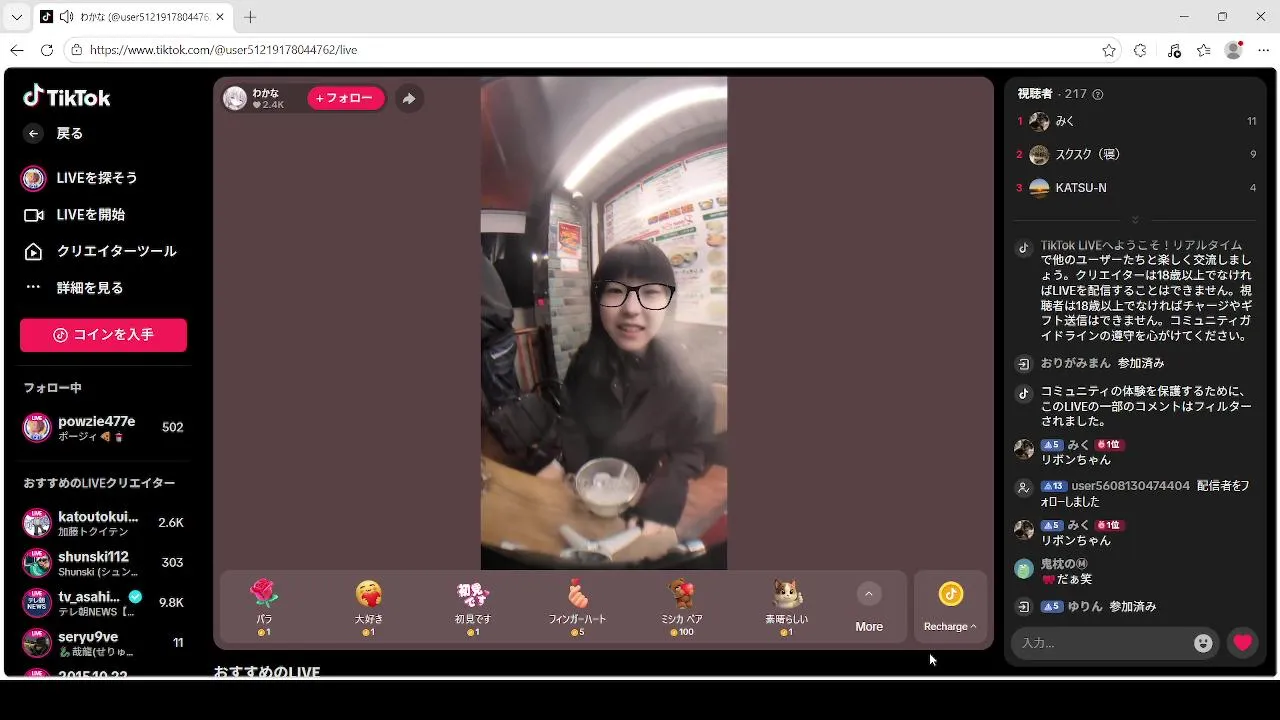
Task: Expand More gifts
Action: (x=869, y=607)
